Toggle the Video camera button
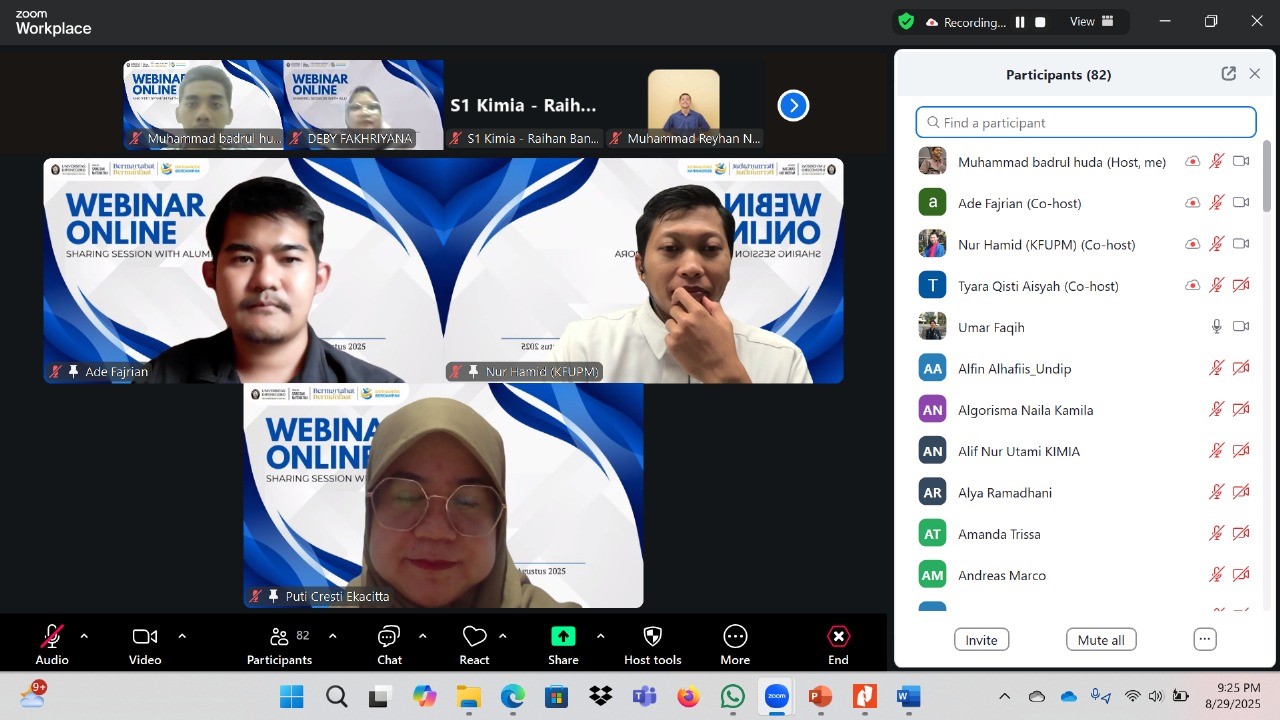The height and width of the screenshot is (720, 1280). click(145, 644)
